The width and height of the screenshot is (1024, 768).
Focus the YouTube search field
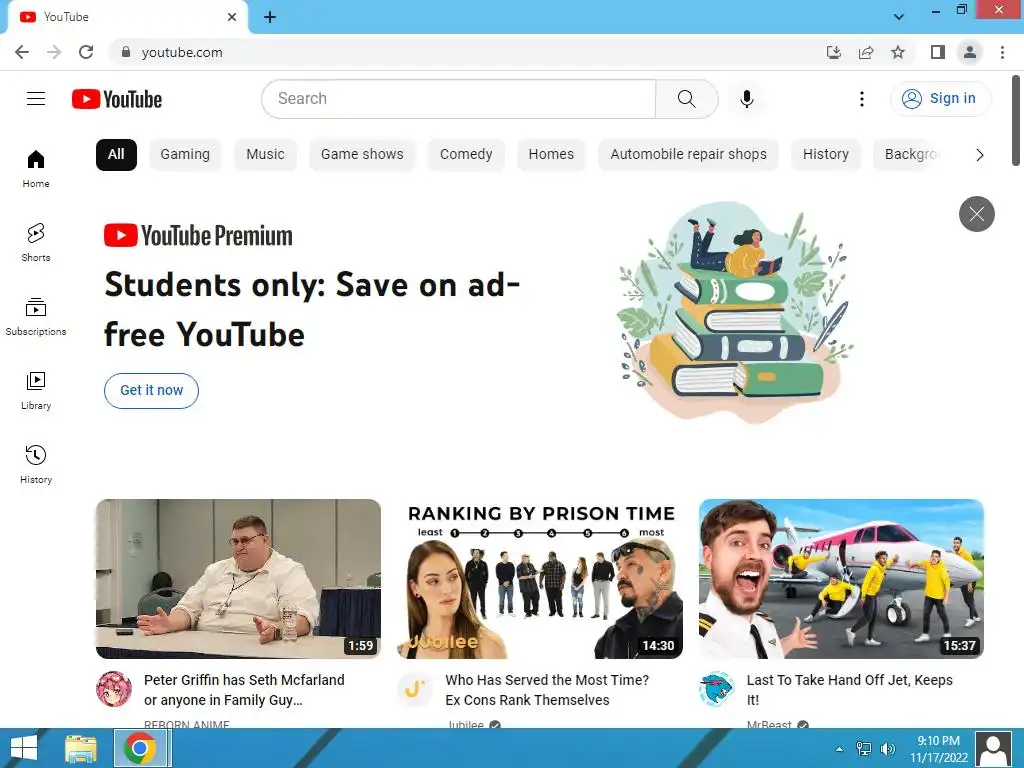pos(458,99)
